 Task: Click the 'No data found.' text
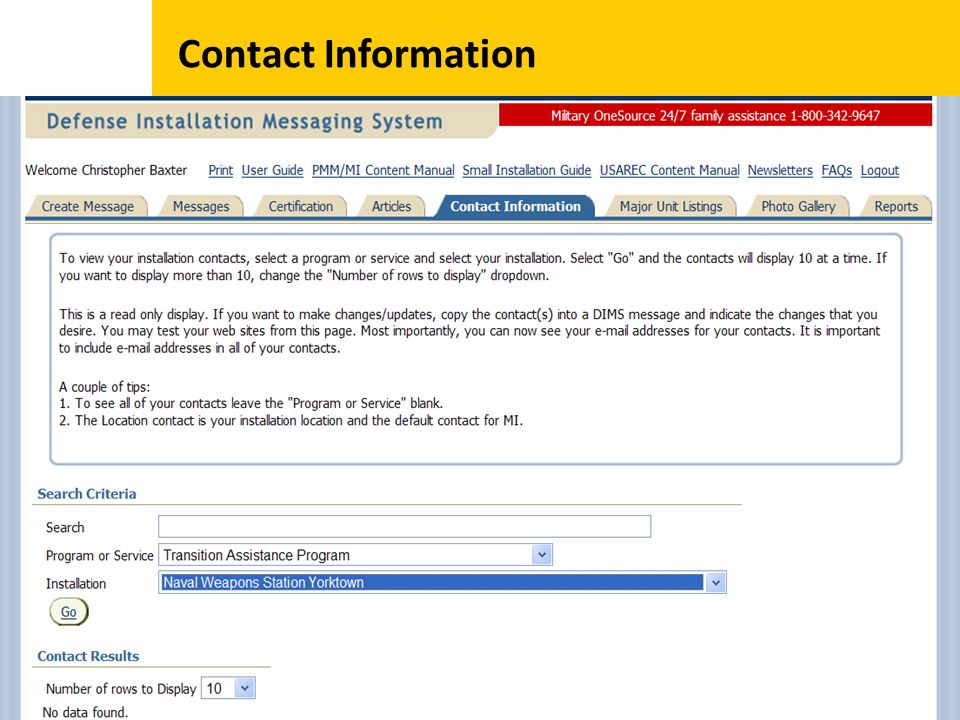85,712
